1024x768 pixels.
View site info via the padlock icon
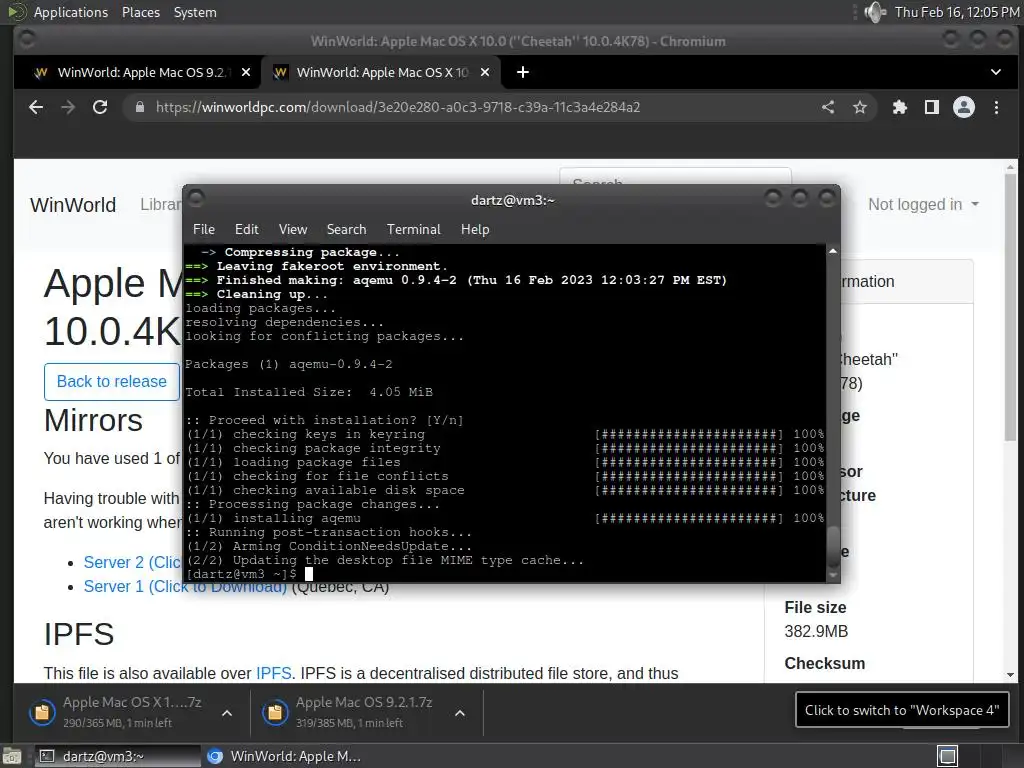click(x=140, y=107)
